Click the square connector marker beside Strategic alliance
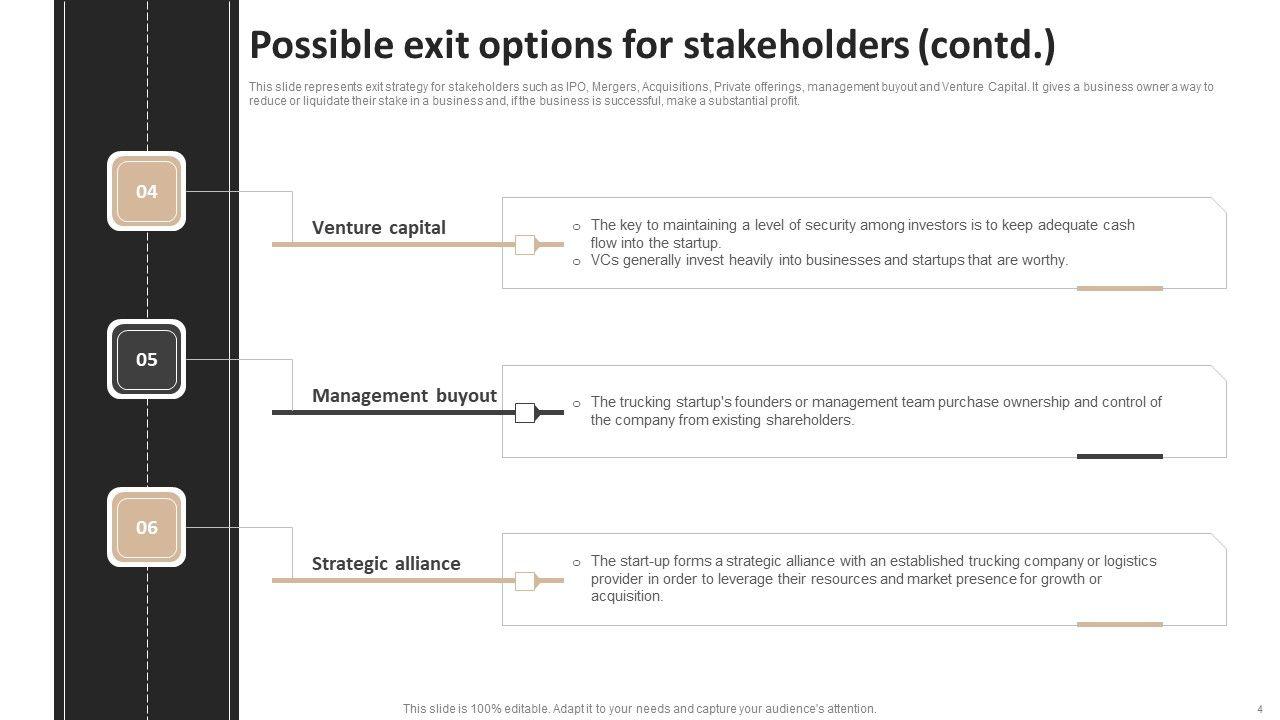Screen dimensions: 1280x720 (525, 580)
